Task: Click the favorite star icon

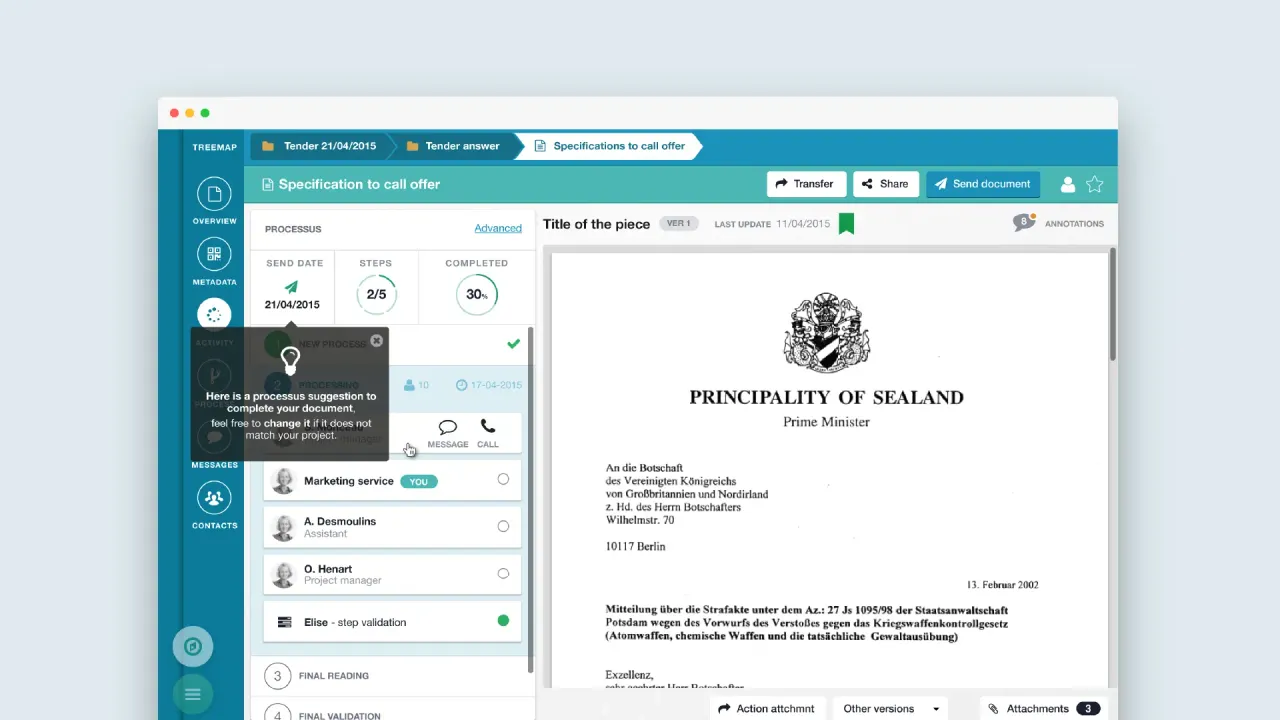Action: 1094,184
